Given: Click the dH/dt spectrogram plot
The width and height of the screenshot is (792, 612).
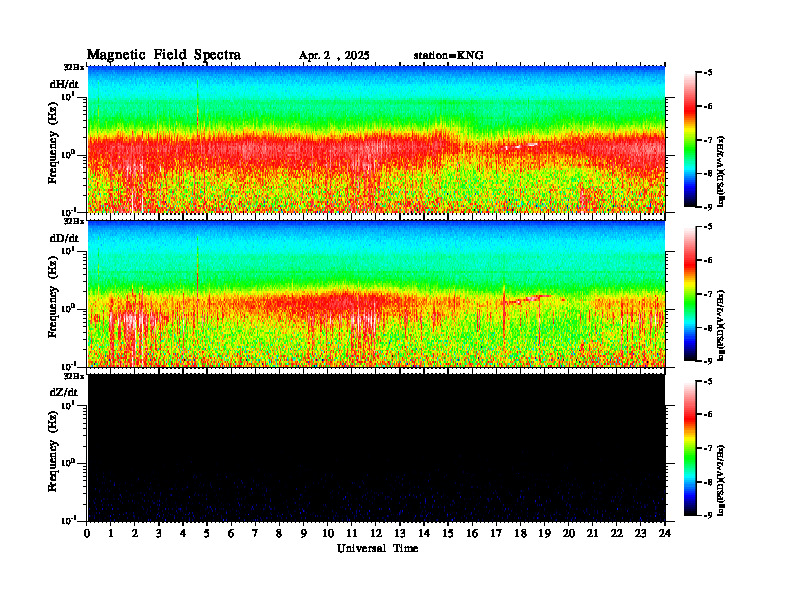Looking at the screenshot, I should 376,139.
